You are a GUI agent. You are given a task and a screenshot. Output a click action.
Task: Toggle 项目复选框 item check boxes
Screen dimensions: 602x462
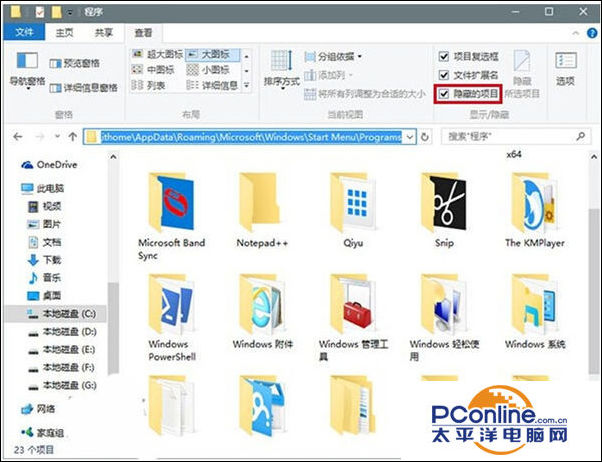click(444, 57)
